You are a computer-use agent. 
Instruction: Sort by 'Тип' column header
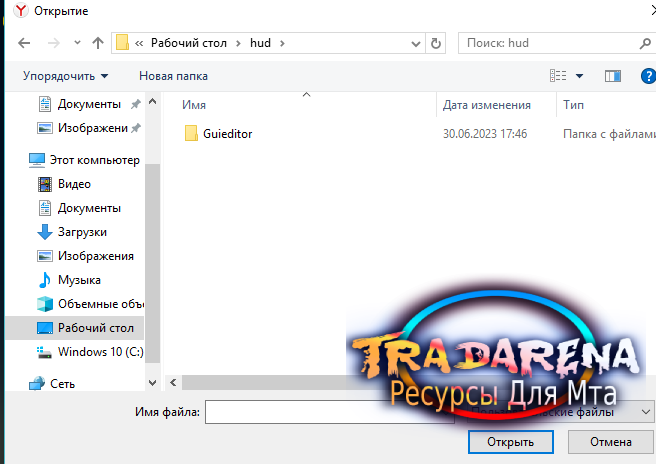(x=573, y=105)
